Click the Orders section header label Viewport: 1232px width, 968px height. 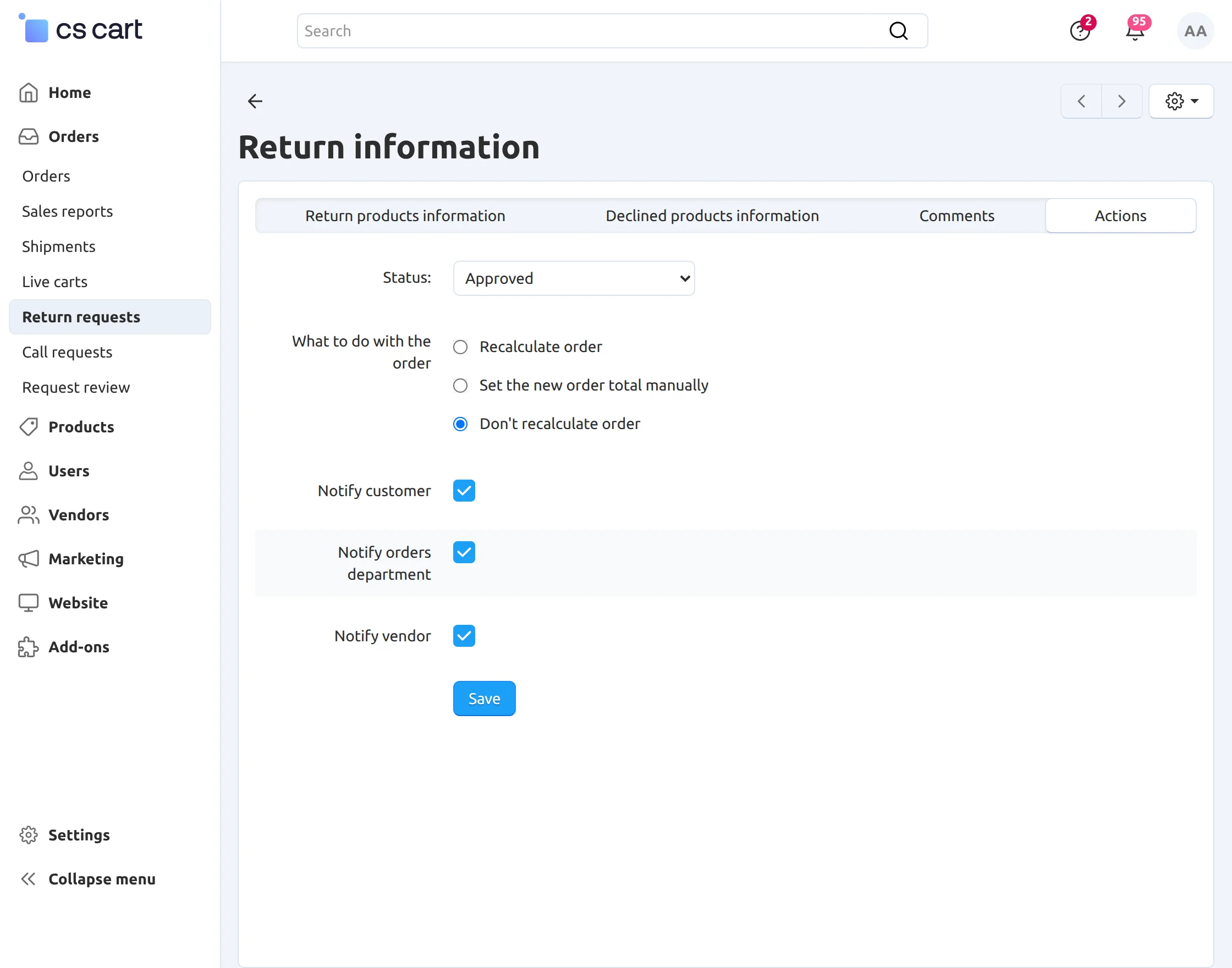[73, 136]
